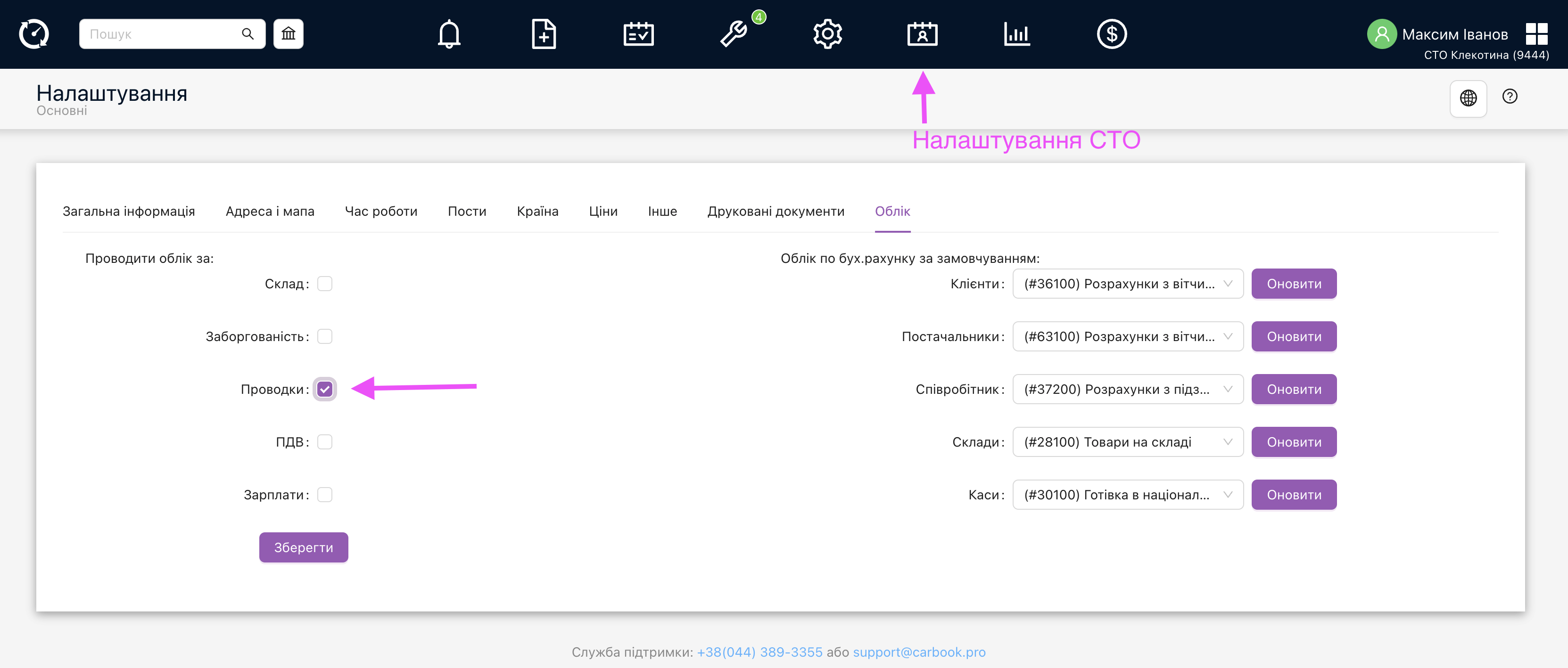Open the calendar checklist icon

tap(638, 34)
